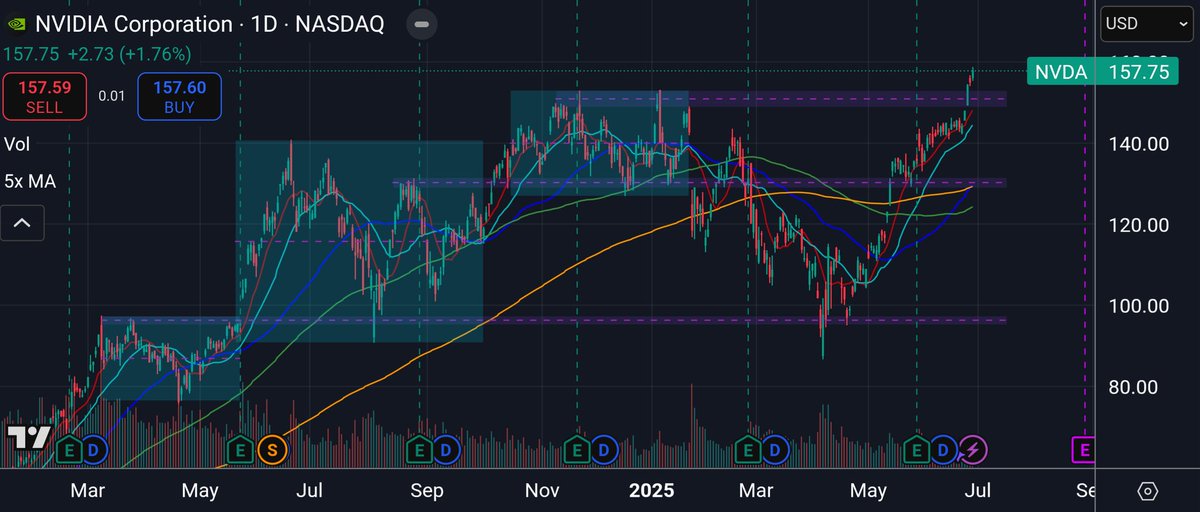
Task: Click the Nov label on time axis
Action: tap(543, 491)
